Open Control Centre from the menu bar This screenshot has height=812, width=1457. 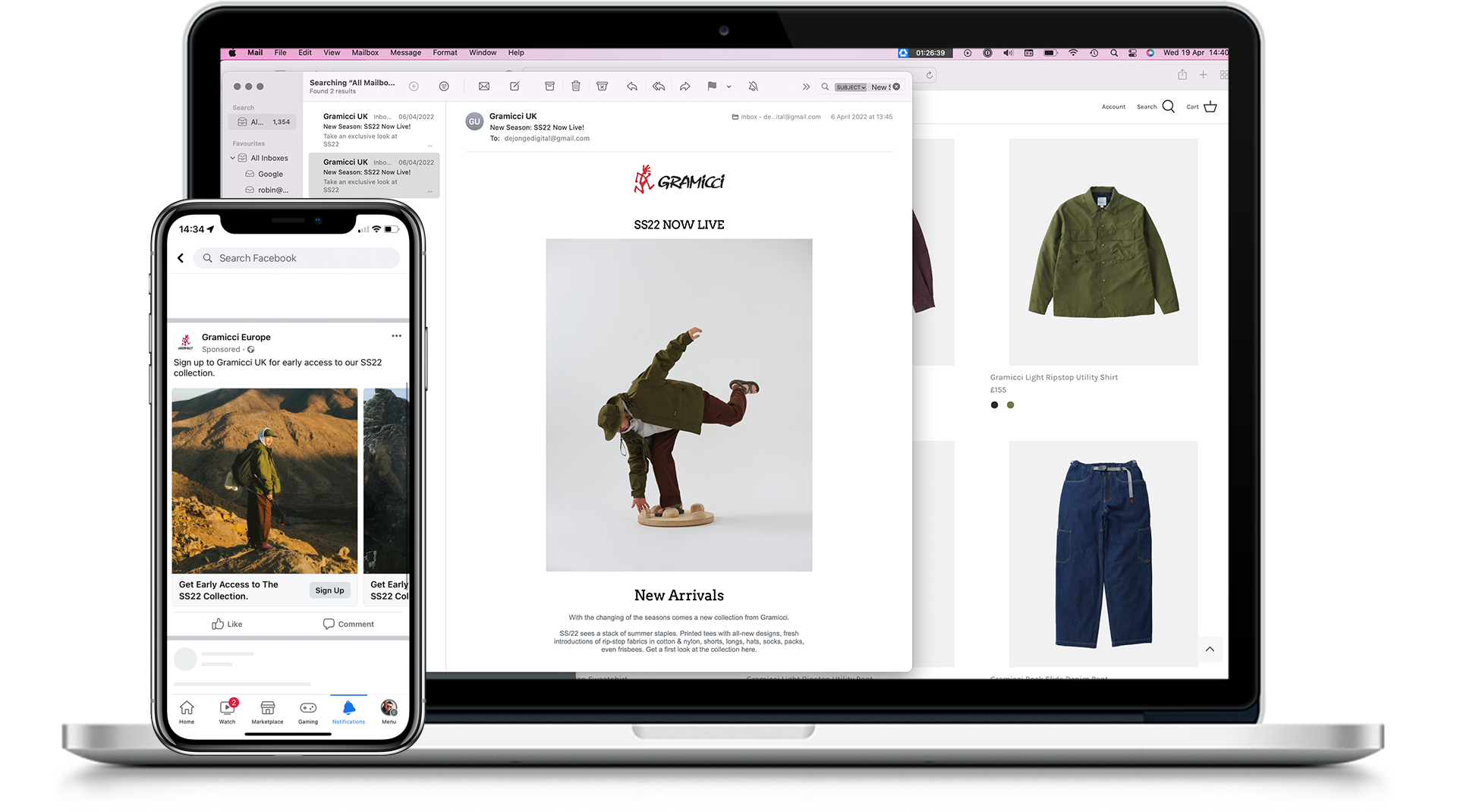click(1131, 53)
